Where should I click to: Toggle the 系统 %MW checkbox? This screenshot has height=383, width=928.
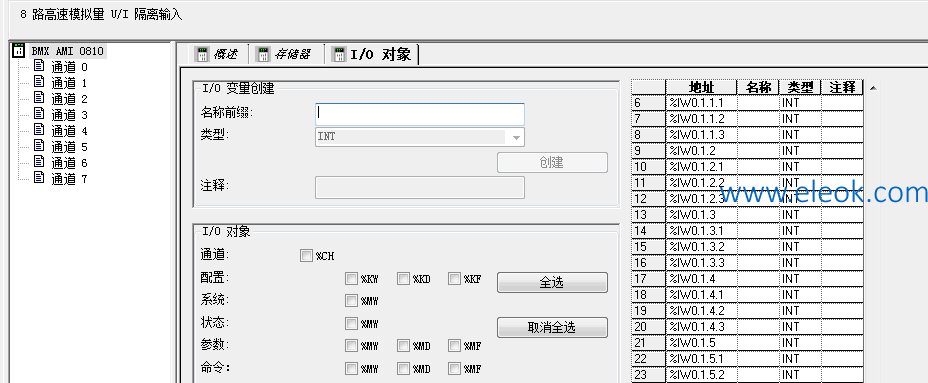[351, 301]
